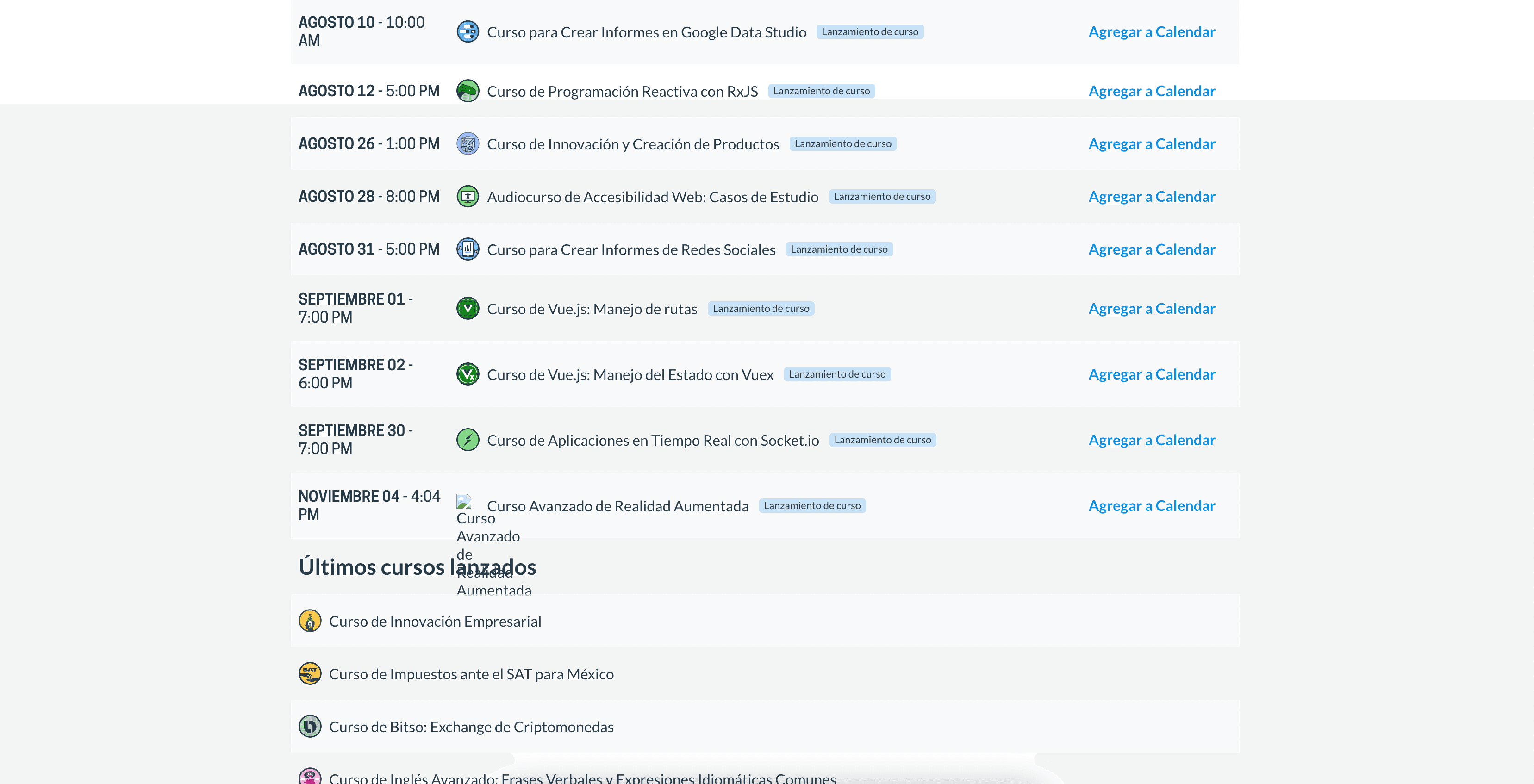
Task: Click the Vuex course icon
Action: point(468,374)
